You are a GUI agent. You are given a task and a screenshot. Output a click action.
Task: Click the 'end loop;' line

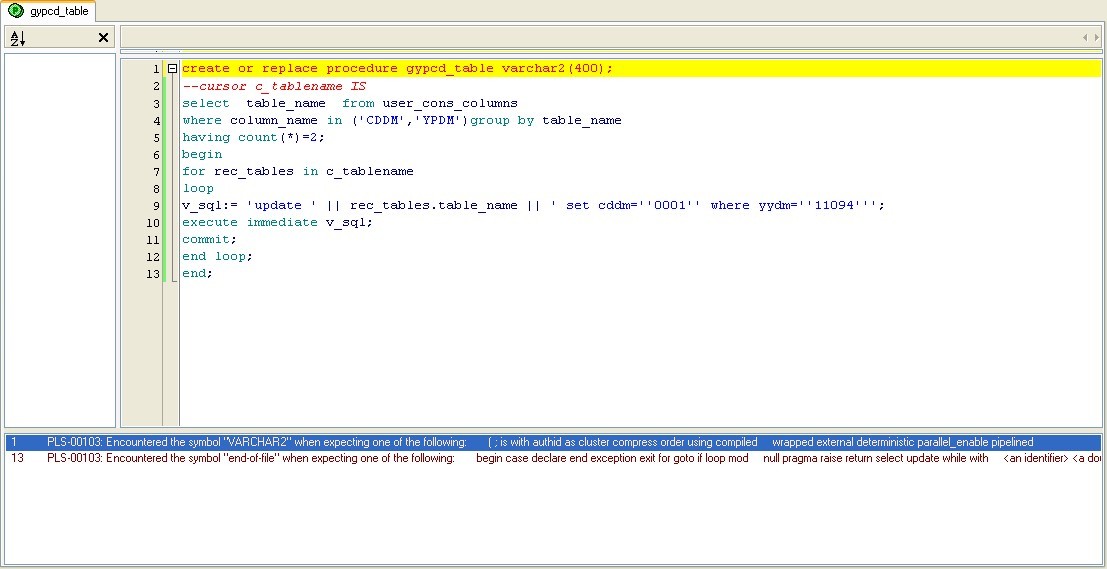[217, 256]
